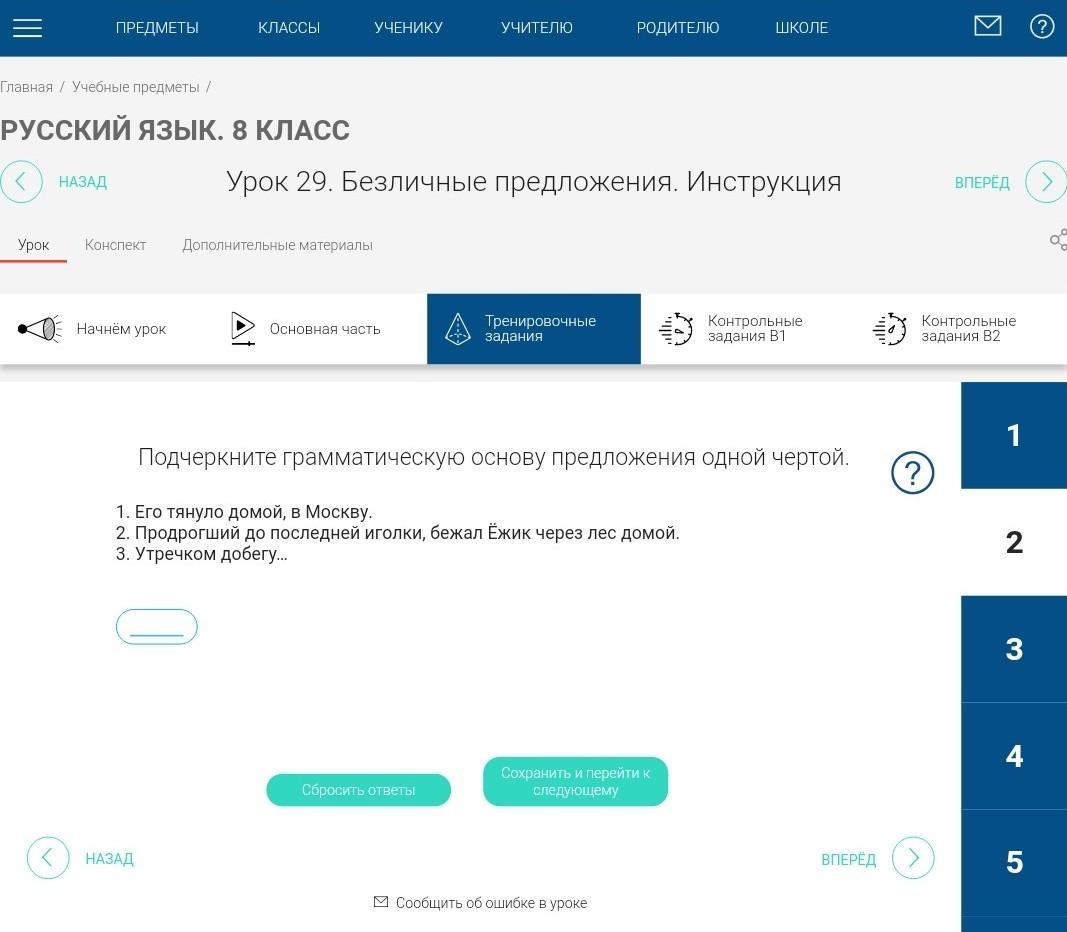This screenshot has height=932, width=1067.
Task: Click the help question mark in header
Action: coord(1042,27)
